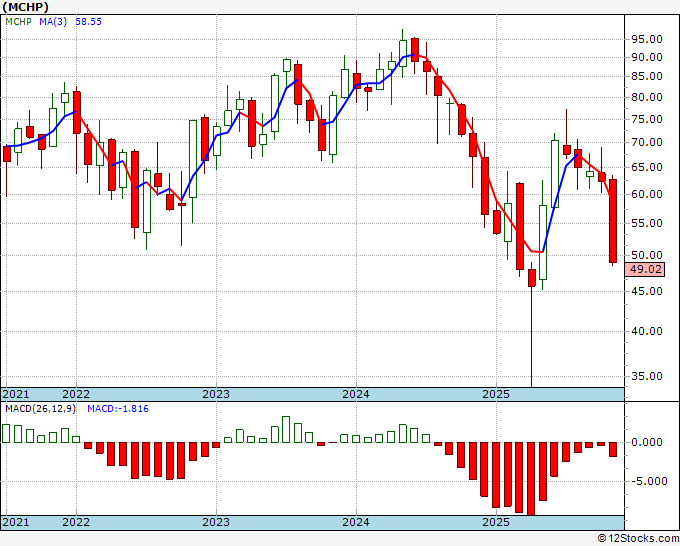Screen dimensions: 680x546
Task: Click the deepest red MACD histogram bar
Action: tap(531, 479)
